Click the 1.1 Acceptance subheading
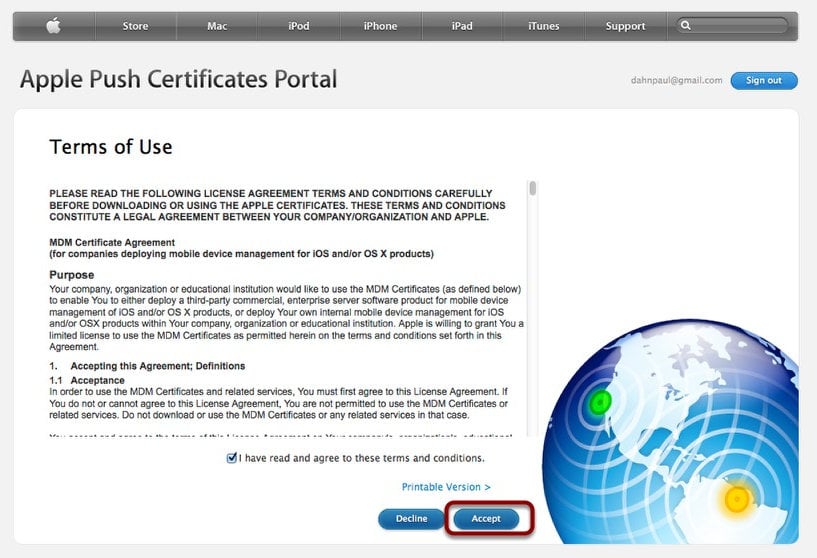Screen dimensions: 817x558 [87, 380]
